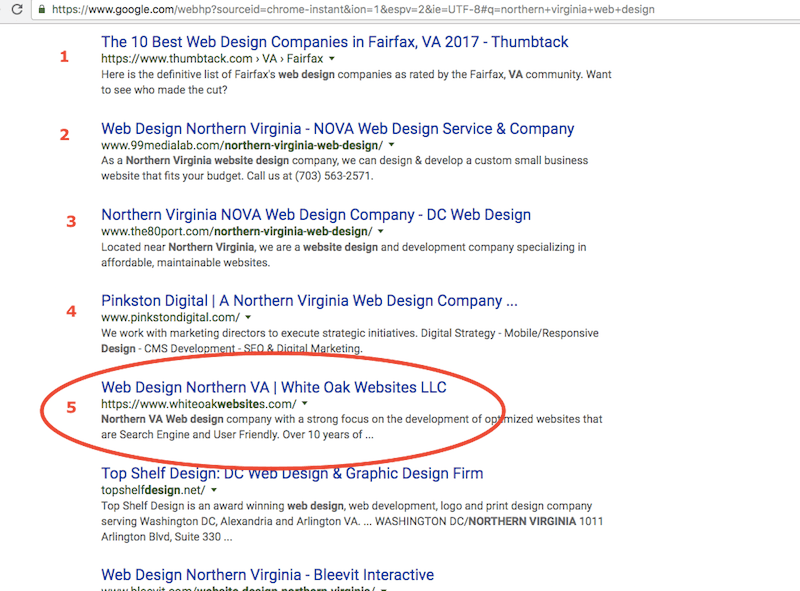Click the www.the80port.com URL text
This screenshot has width=800, height=591.
[x=237, y=232]
